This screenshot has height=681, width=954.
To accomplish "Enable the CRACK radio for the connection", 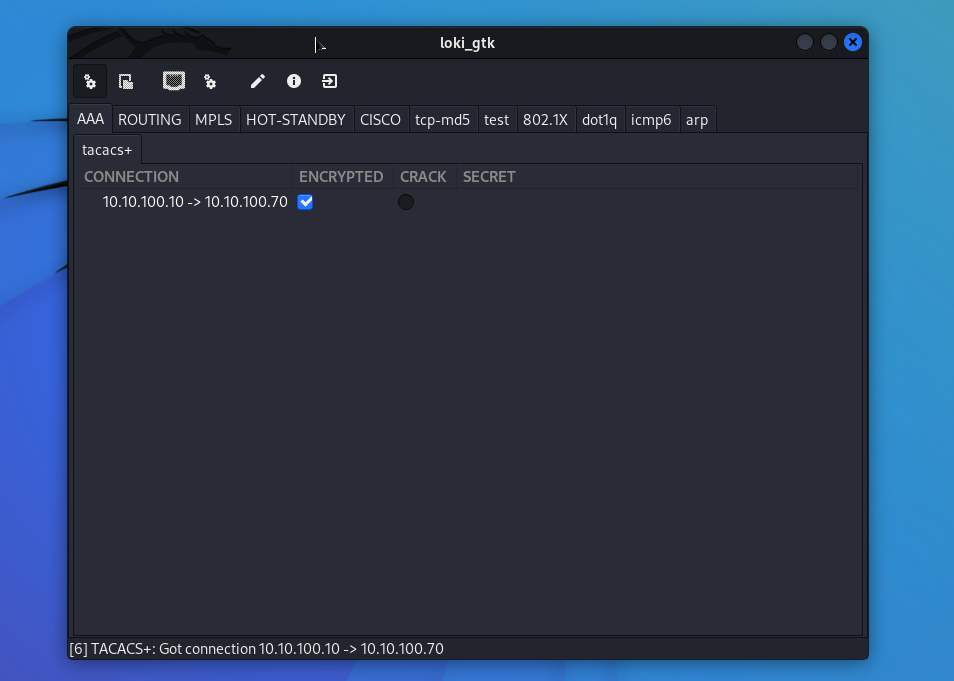I will click(406, 202).
